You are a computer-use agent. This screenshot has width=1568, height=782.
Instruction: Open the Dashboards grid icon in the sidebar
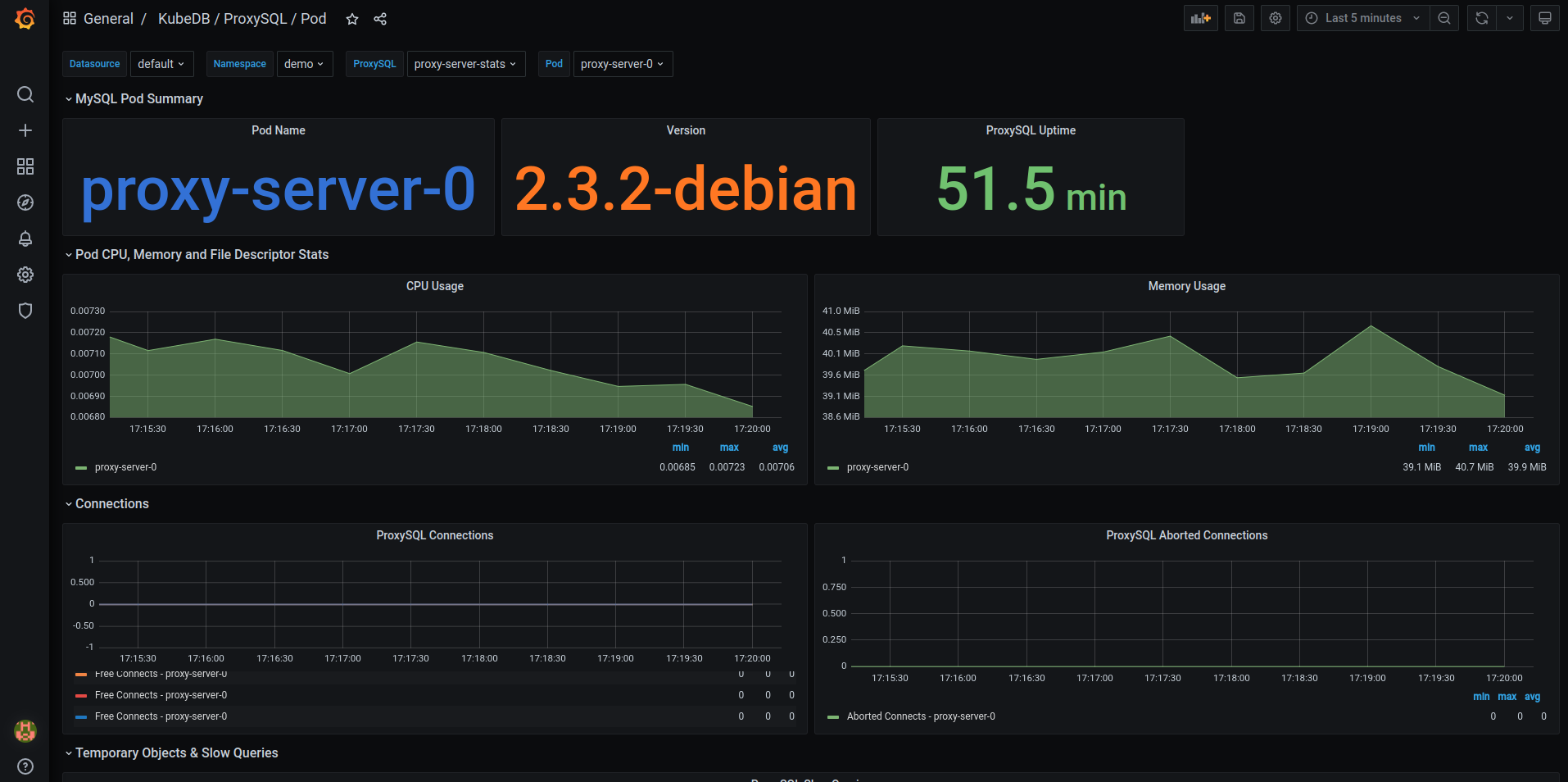25,166
